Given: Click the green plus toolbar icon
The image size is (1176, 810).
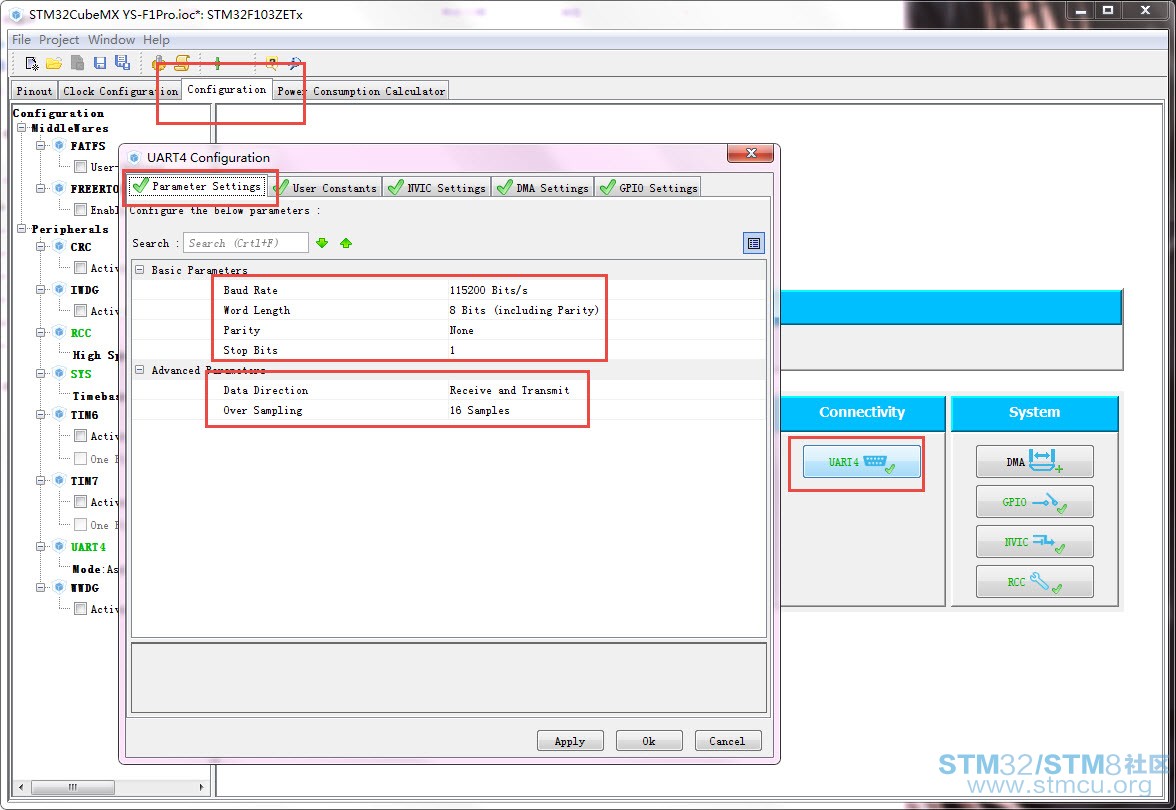Looking at the screenshot, I should tap(218, 63).
